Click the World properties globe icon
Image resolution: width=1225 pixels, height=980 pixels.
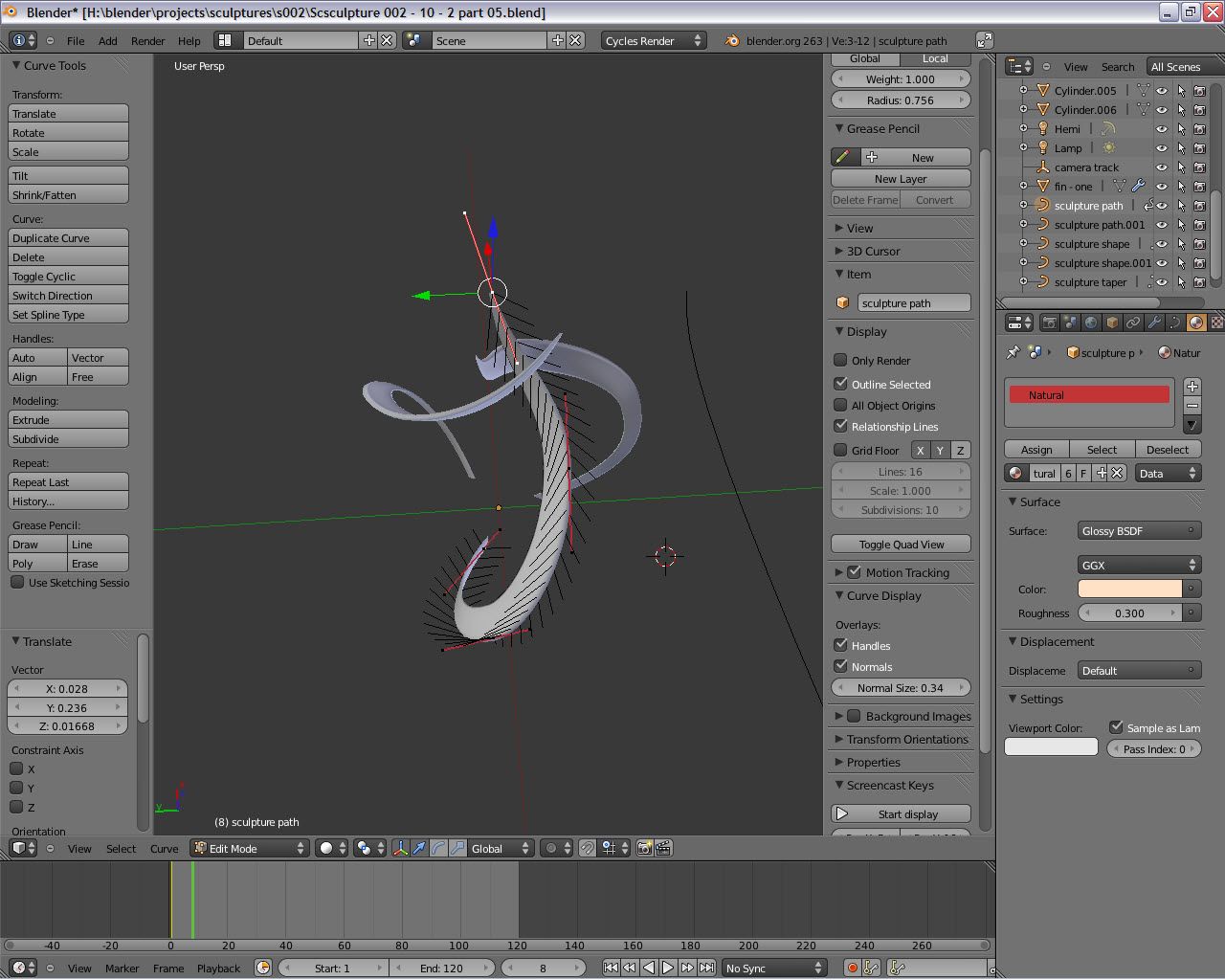tap(1091, 323)
